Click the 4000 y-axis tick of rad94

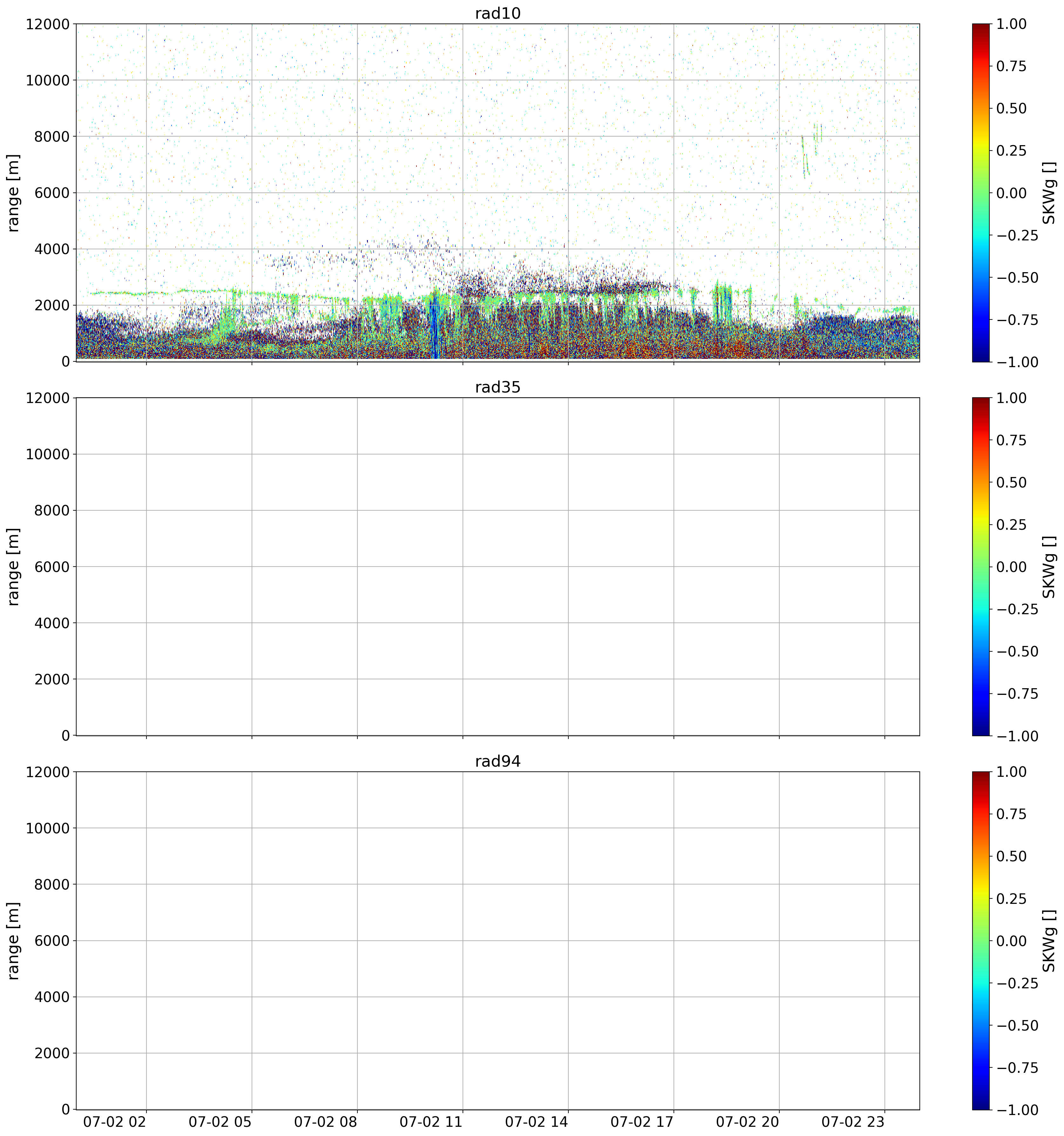coord(52,997)
